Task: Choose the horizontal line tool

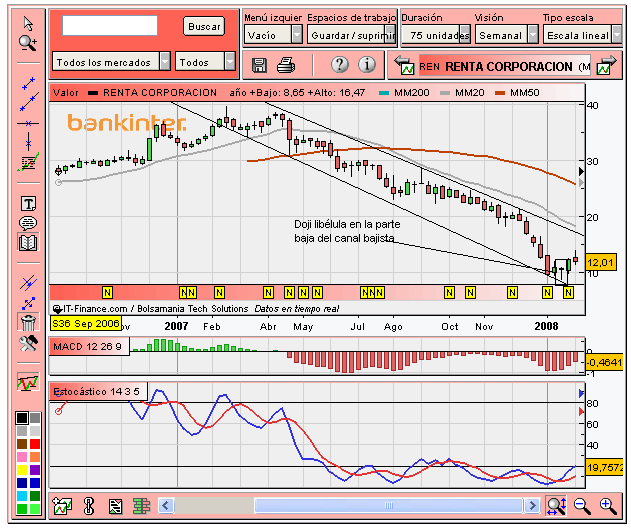Action: click(28, 124)
